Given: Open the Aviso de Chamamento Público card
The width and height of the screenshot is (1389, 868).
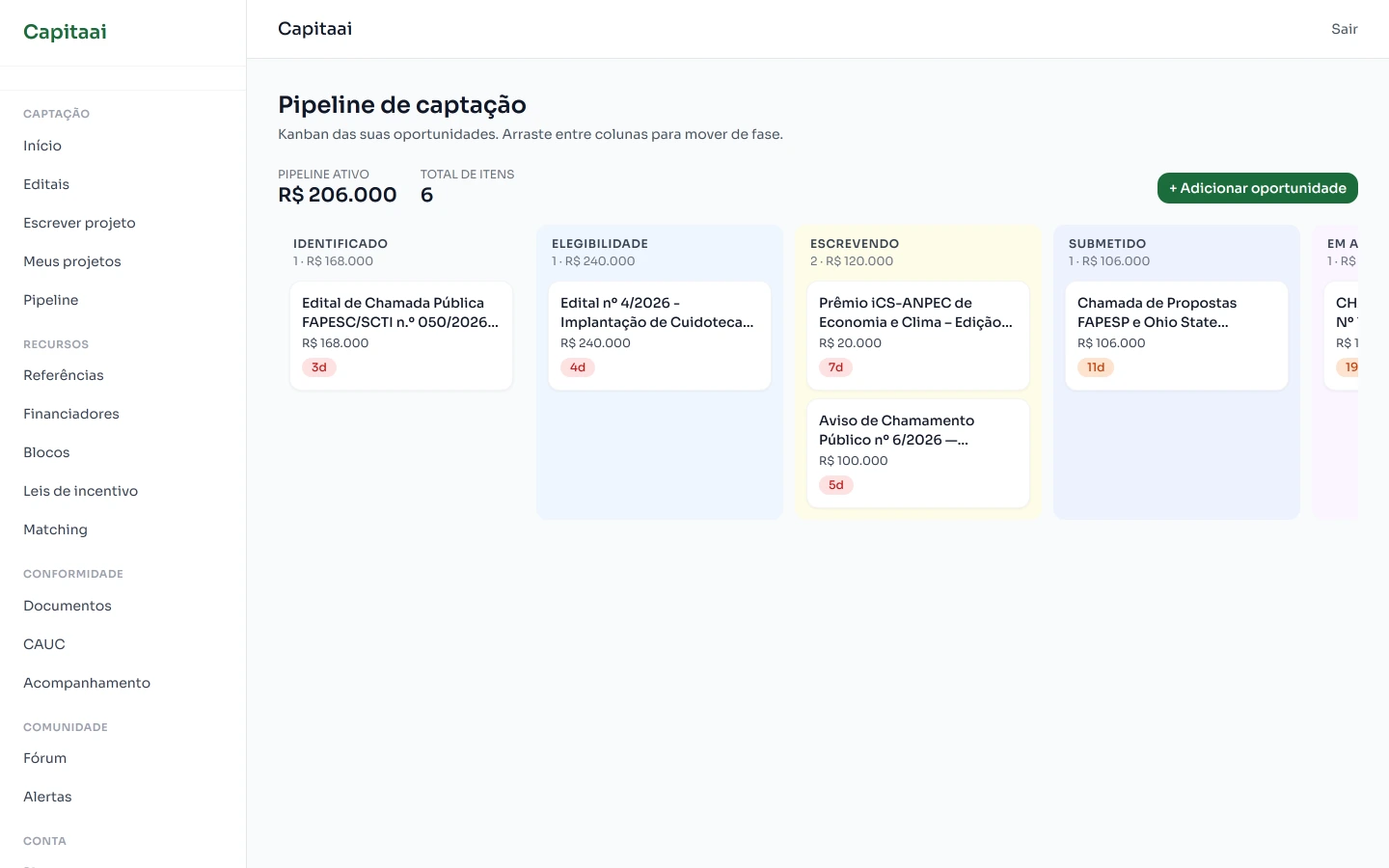Looking at the screenshot, I should click(x=918, y=453).
